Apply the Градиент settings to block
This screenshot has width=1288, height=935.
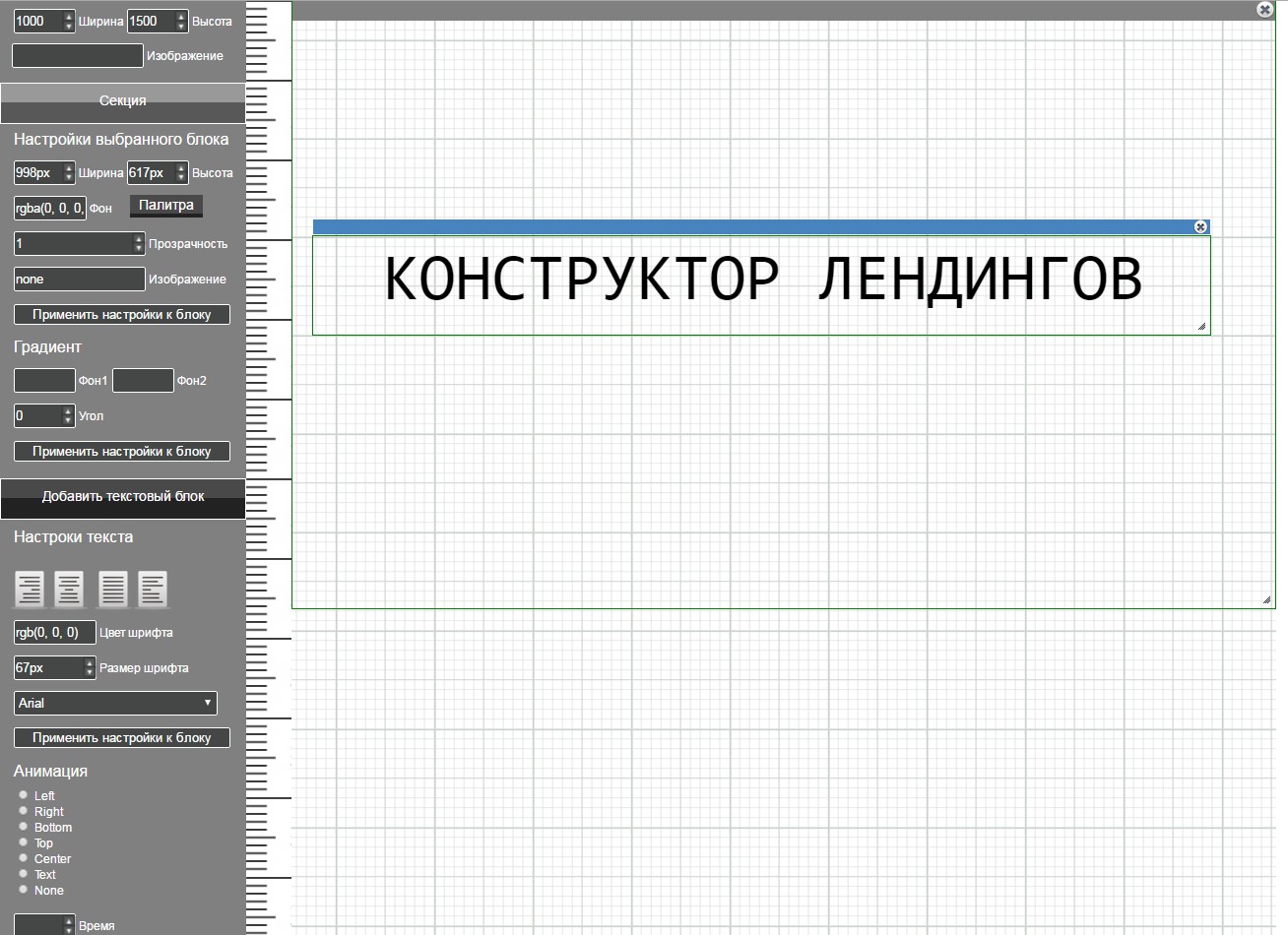click(122, 452)
